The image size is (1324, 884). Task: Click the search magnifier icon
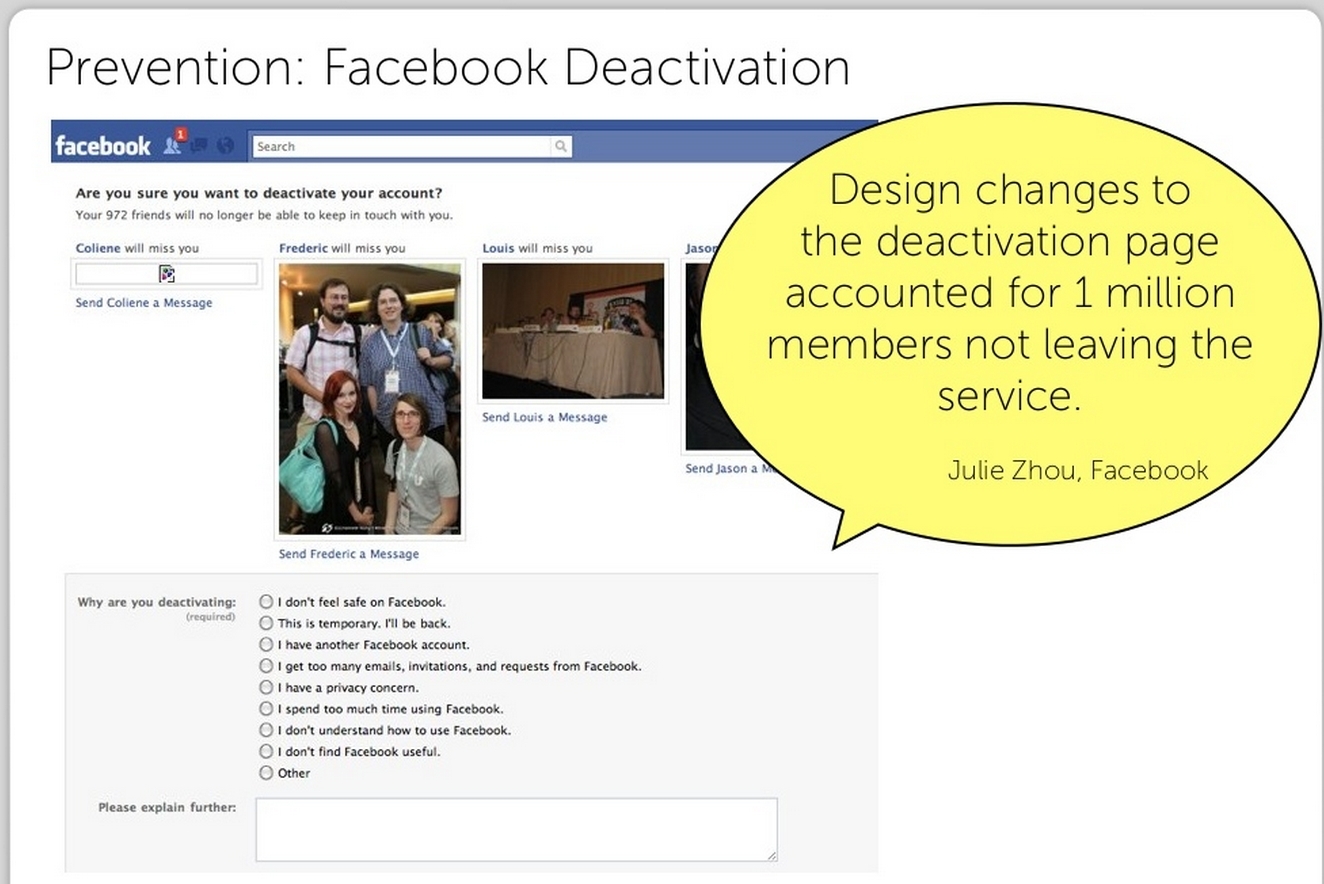[562, 146]
